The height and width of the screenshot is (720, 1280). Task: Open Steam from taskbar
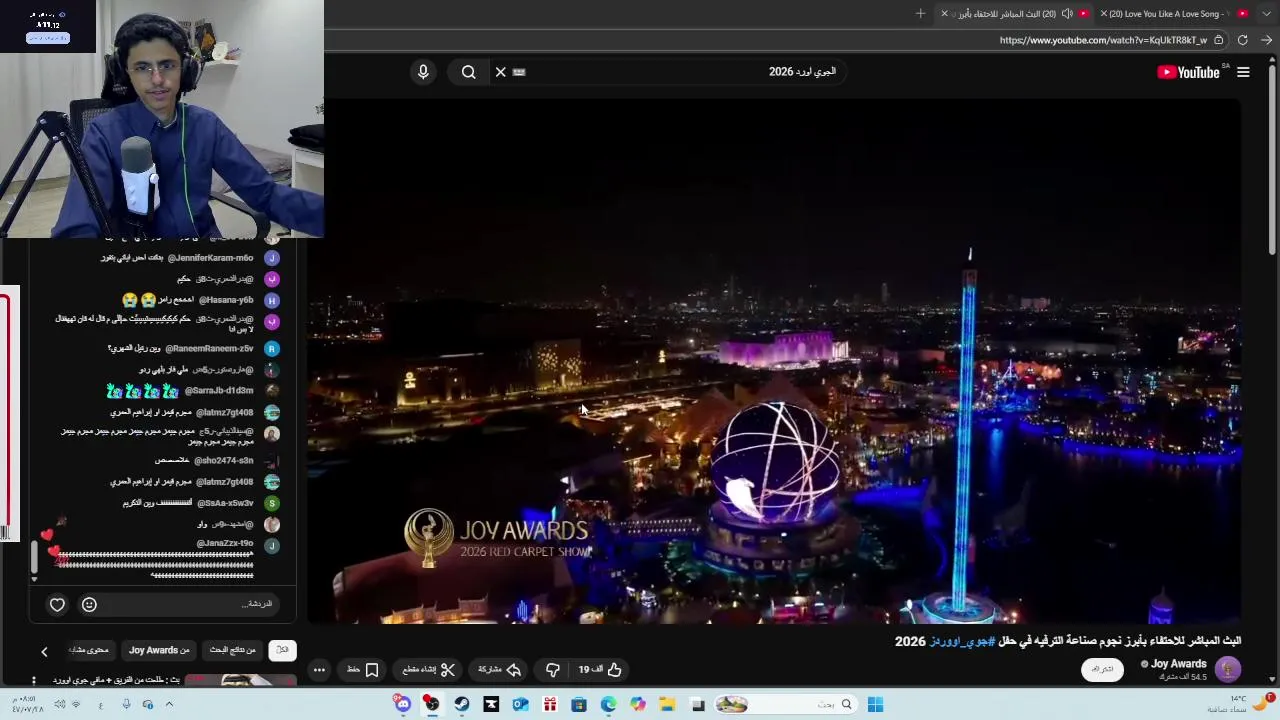(461, 705)
